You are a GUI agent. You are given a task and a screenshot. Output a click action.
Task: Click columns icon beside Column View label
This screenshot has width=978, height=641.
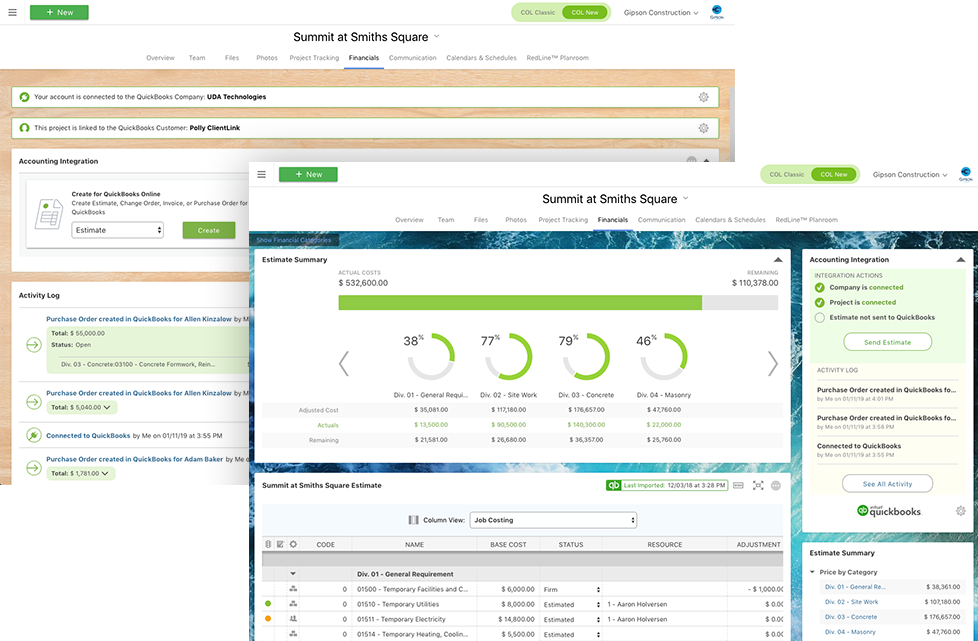(x=414, y=520)
